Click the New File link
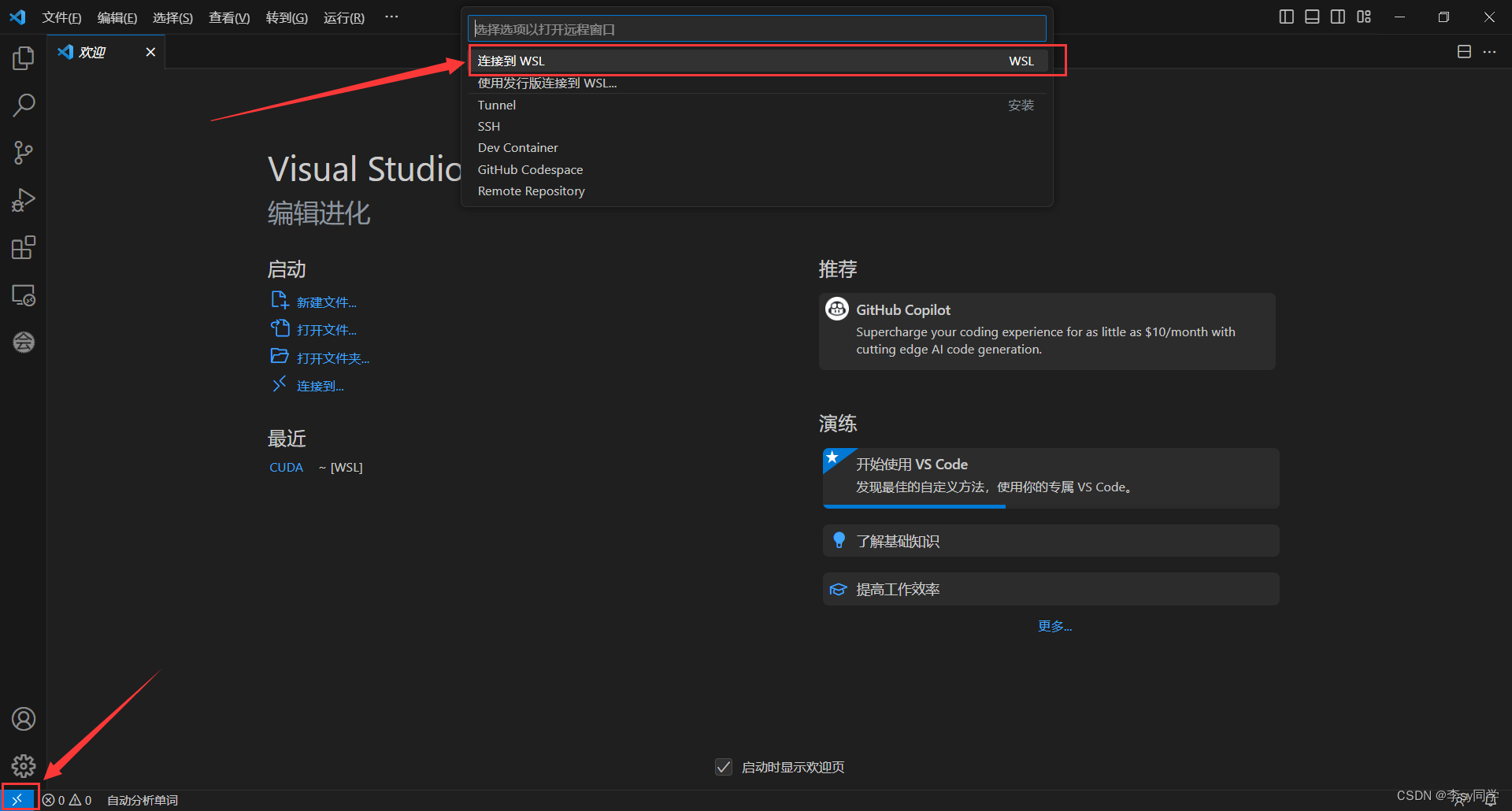The width and height of the screenshot is (1512, 811). [x=326, y=302]
